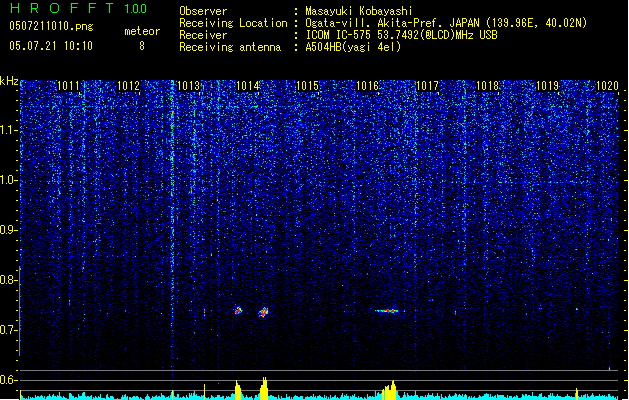Click the meteor count value 8

pyautogui.click(x=142, y=46)
